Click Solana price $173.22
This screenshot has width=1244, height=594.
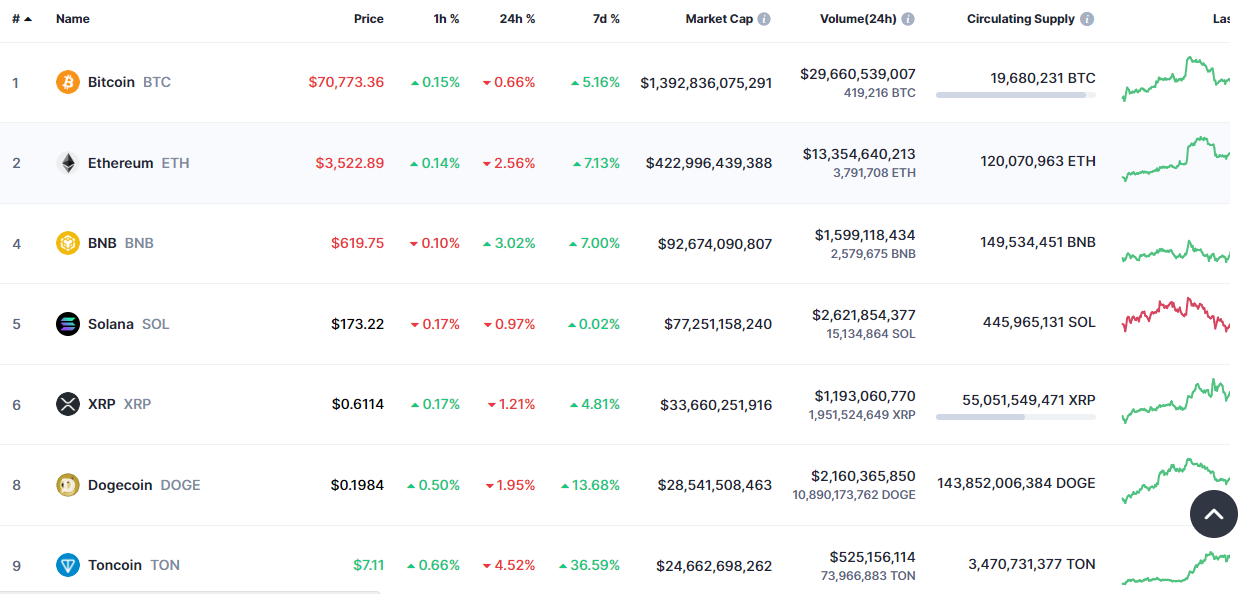[358, 324]
